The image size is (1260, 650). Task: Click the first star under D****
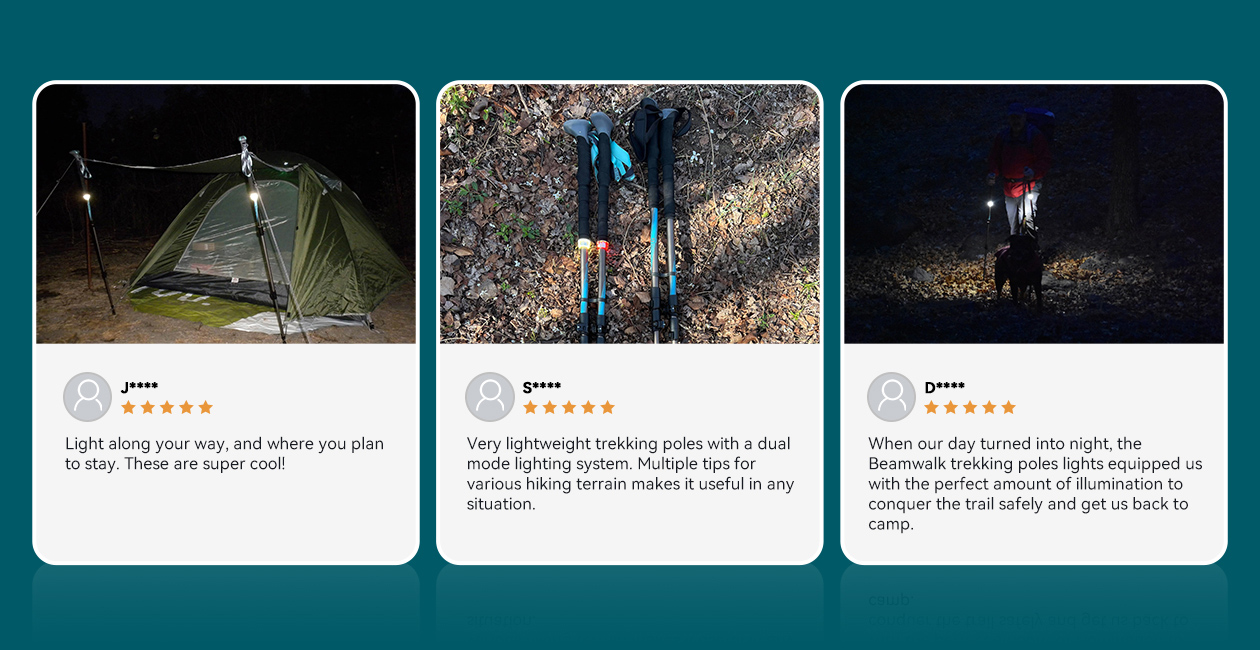point(931,407)
